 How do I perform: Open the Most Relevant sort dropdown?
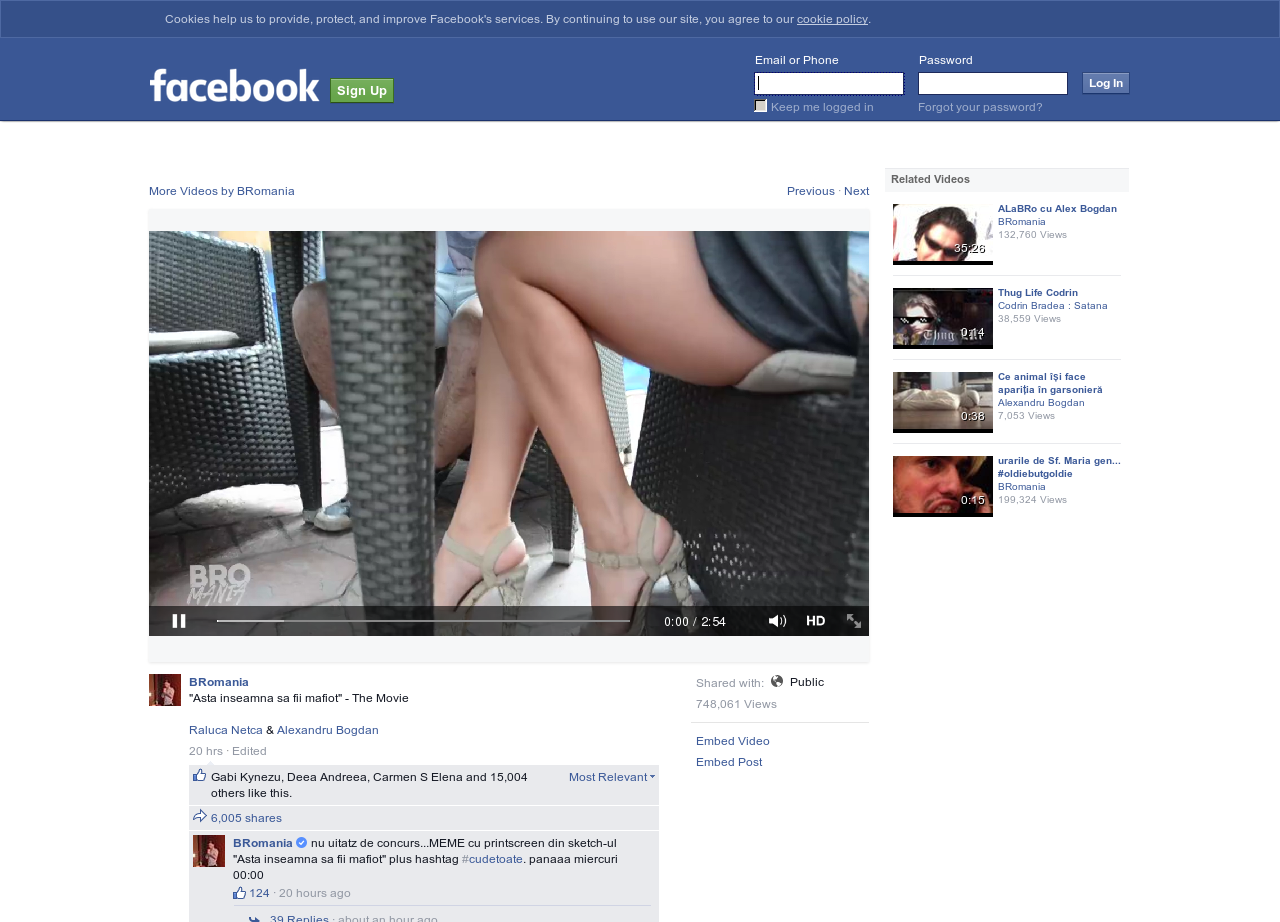tap(612, 777)
